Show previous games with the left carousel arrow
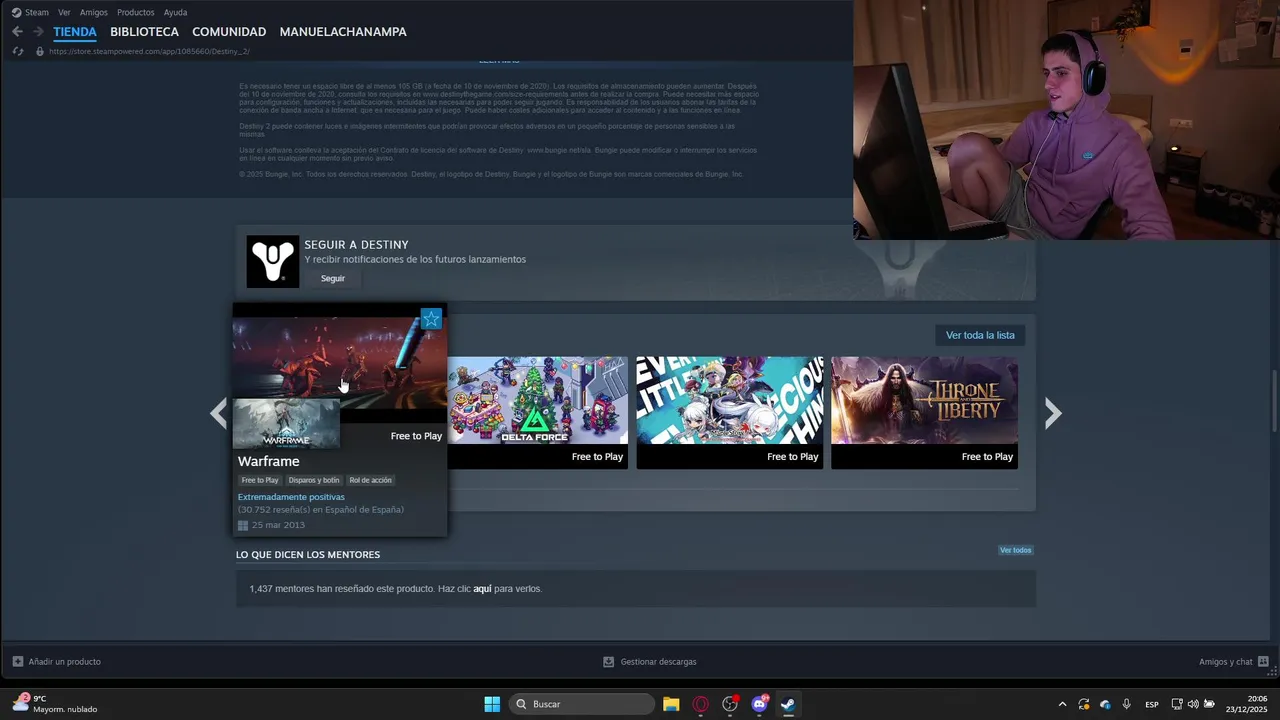1280x720 pixels. [218, 413]
